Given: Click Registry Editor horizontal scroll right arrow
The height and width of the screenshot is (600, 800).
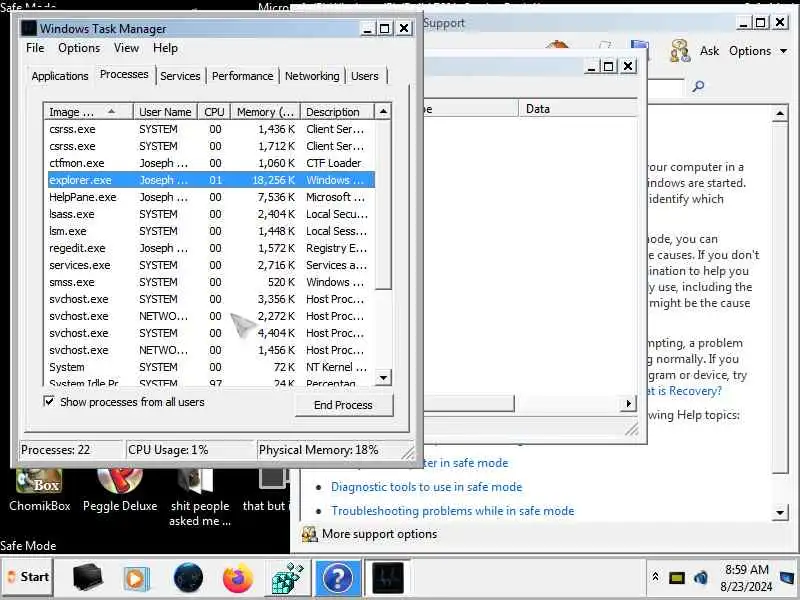Looking at the screenshot, I should pyautogui.click(x=629, y=404).
